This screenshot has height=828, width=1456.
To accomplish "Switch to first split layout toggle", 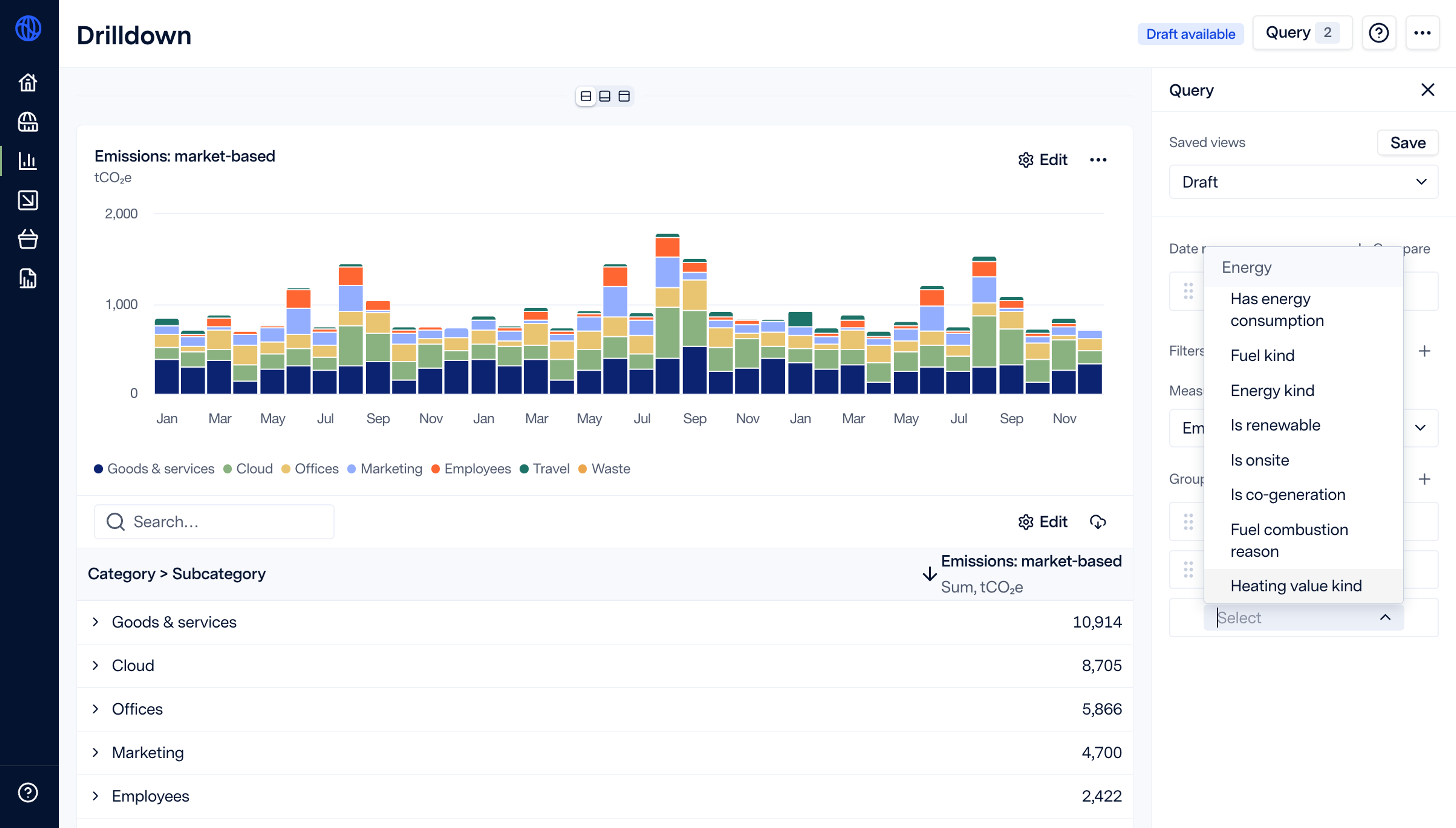I will [585, 96].
